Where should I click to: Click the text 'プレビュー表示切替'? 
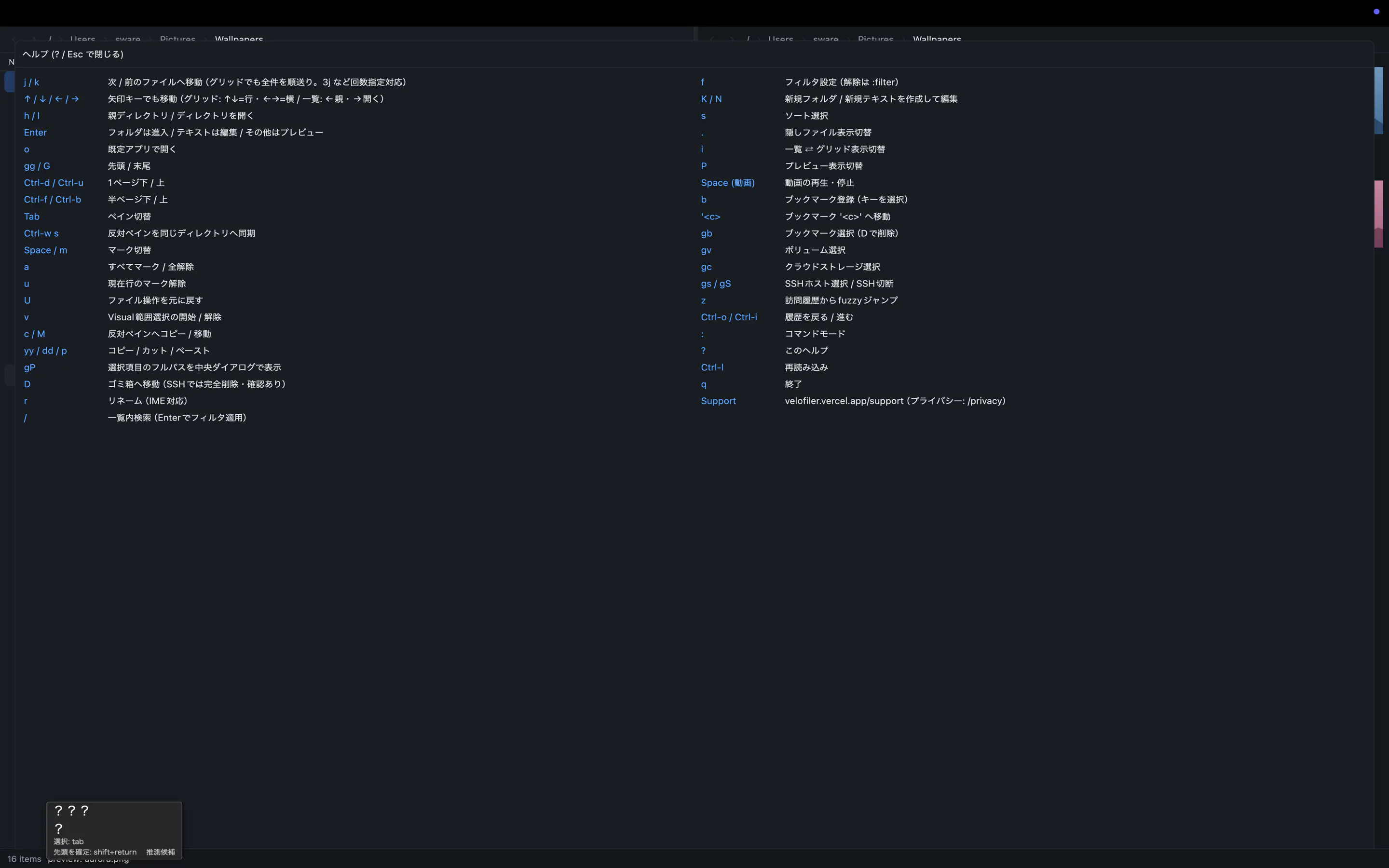(x=824, y=166)
